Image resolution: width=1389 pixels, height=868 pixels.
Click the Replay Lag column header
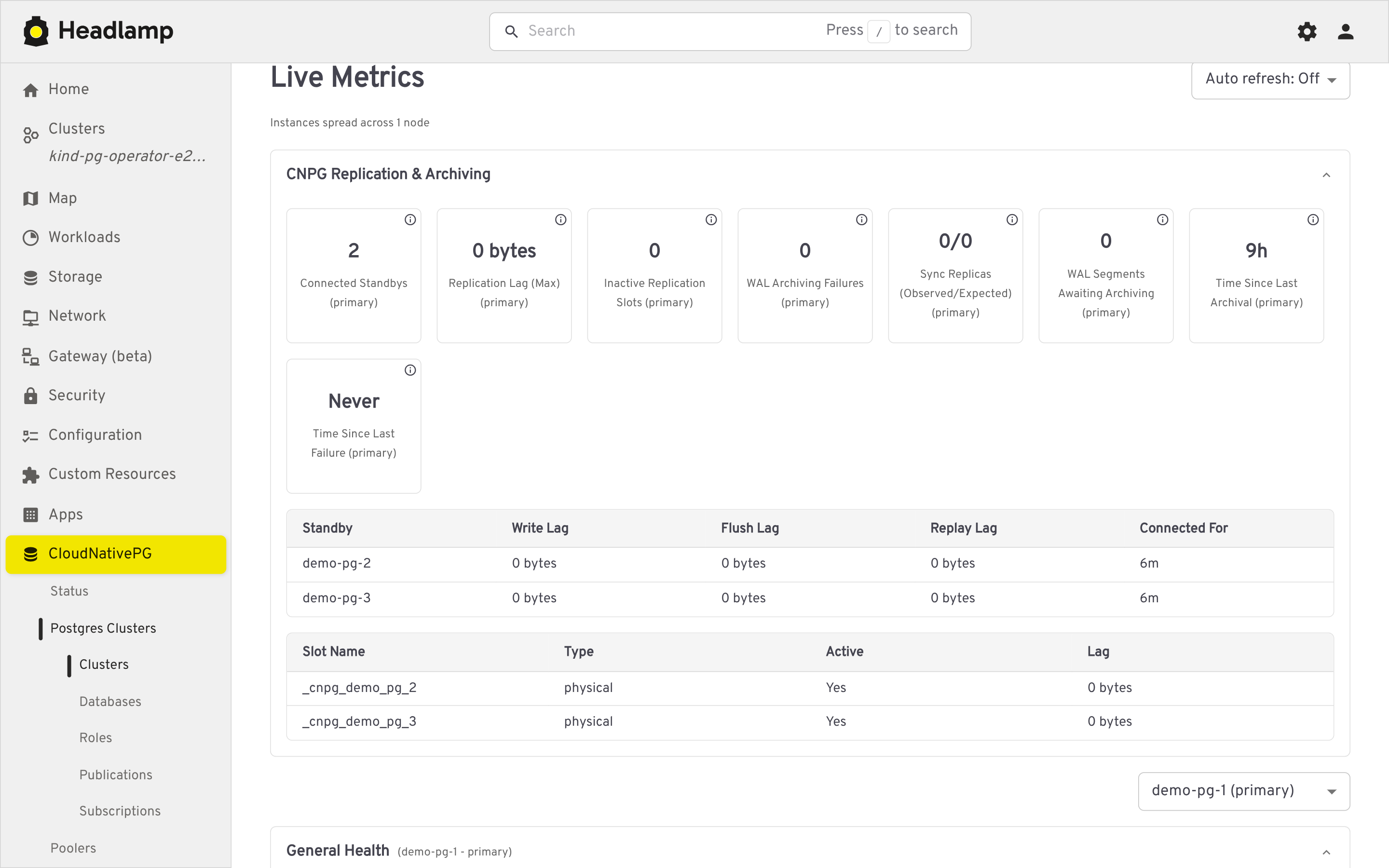coord(963,528)
